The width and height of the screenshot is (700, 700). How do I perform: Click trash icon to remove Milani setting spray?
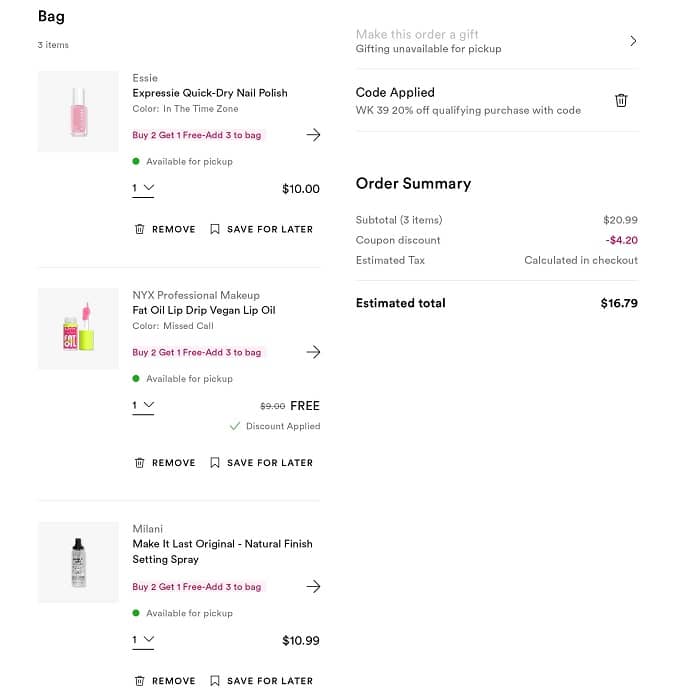point(140,681)
